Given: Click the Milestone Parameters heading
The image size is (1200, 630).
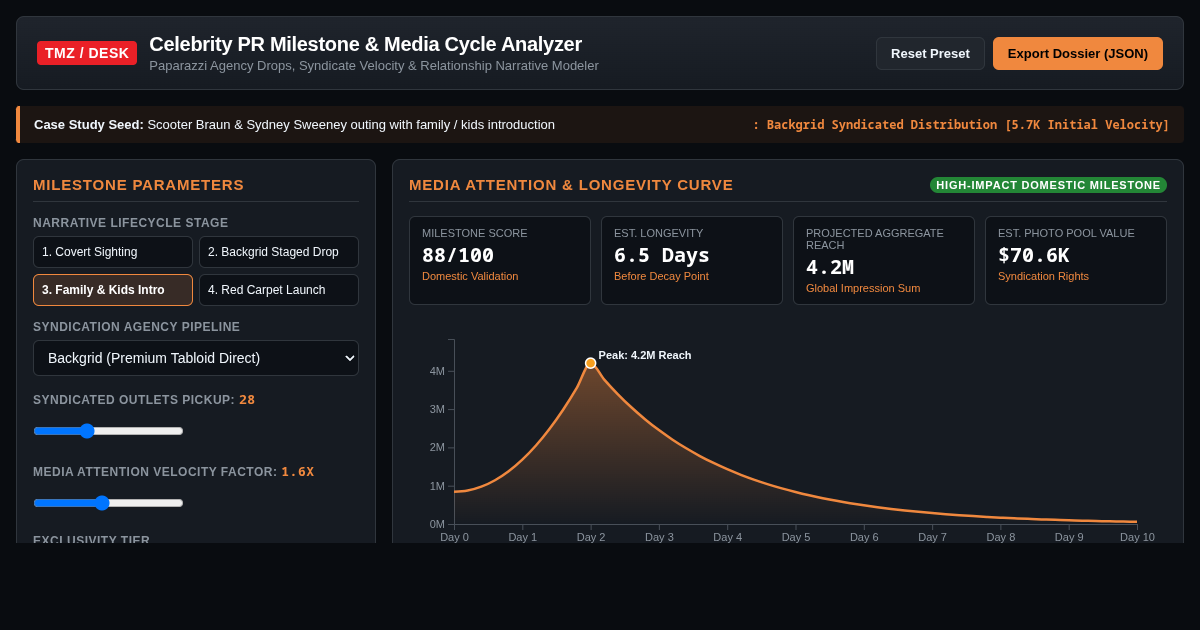Looking at the screenshot, I should [138, 185].
